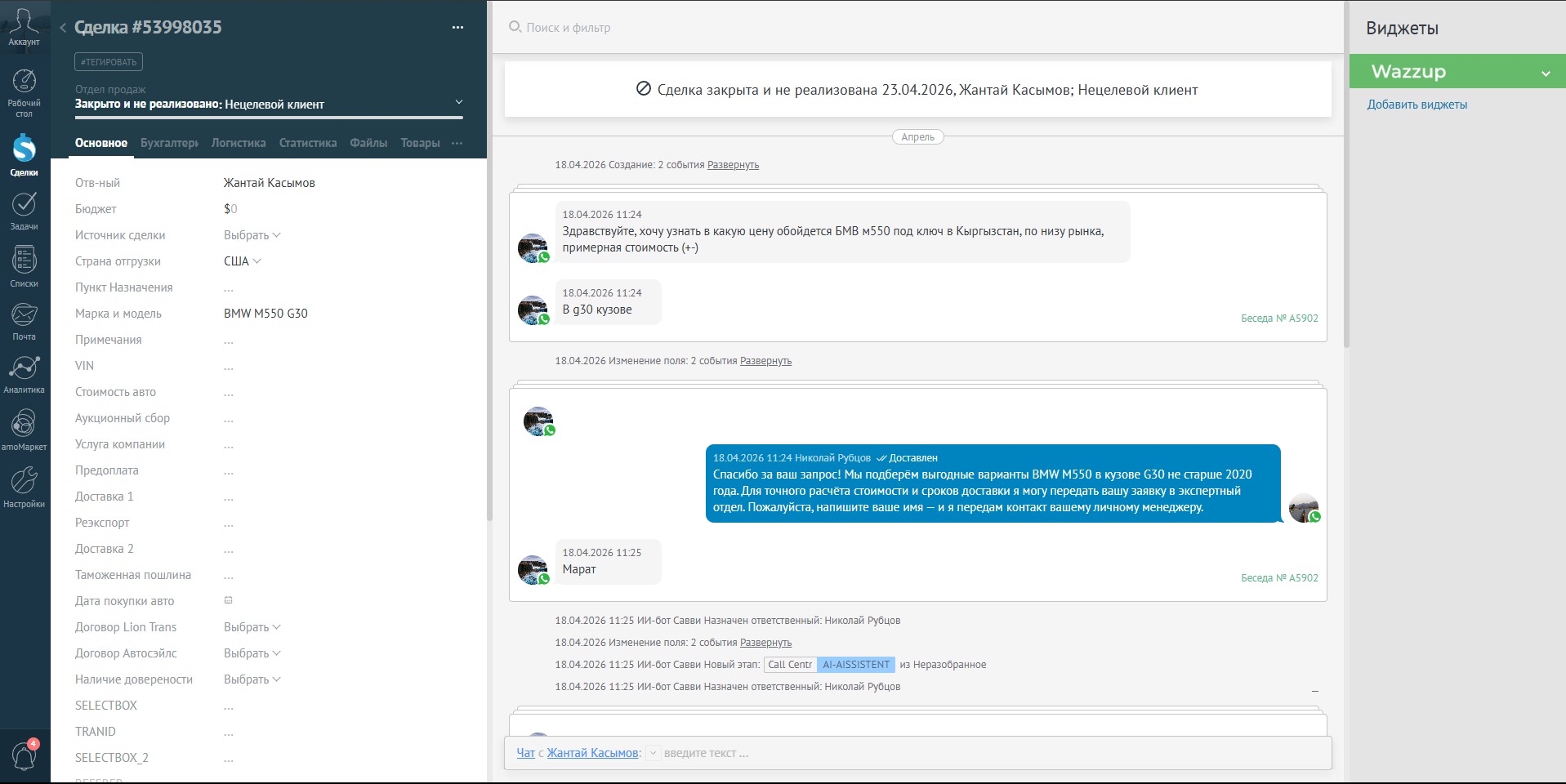Click the search magnifier icon
The height and width of the screenshot is (784, 1566).
[x=515, y=27]
